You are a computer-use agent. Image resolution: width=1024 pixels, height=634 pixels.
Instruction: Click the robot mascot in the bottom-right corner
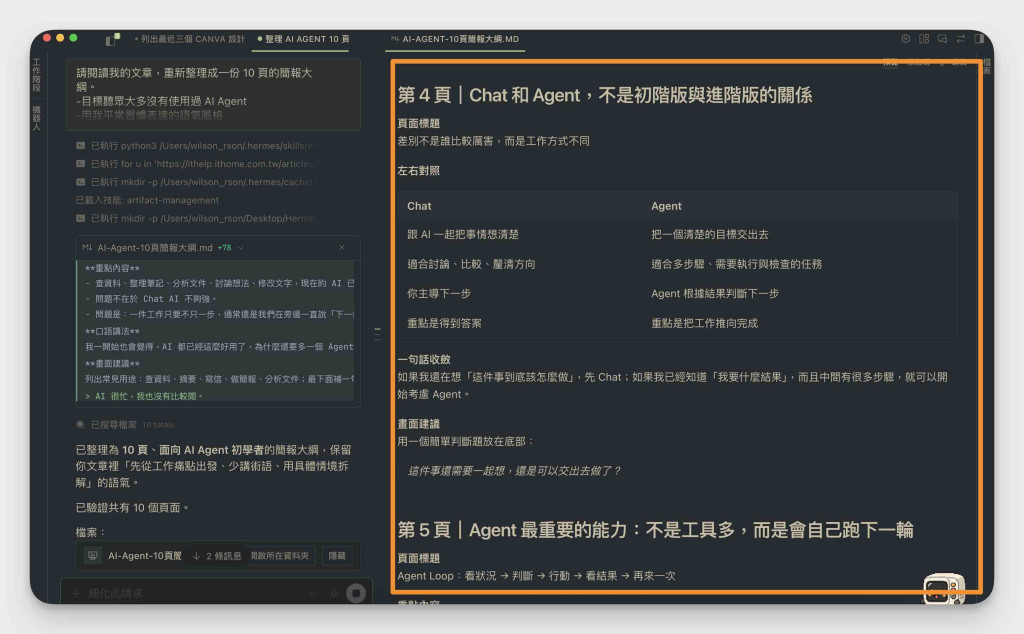pos(944,589)
